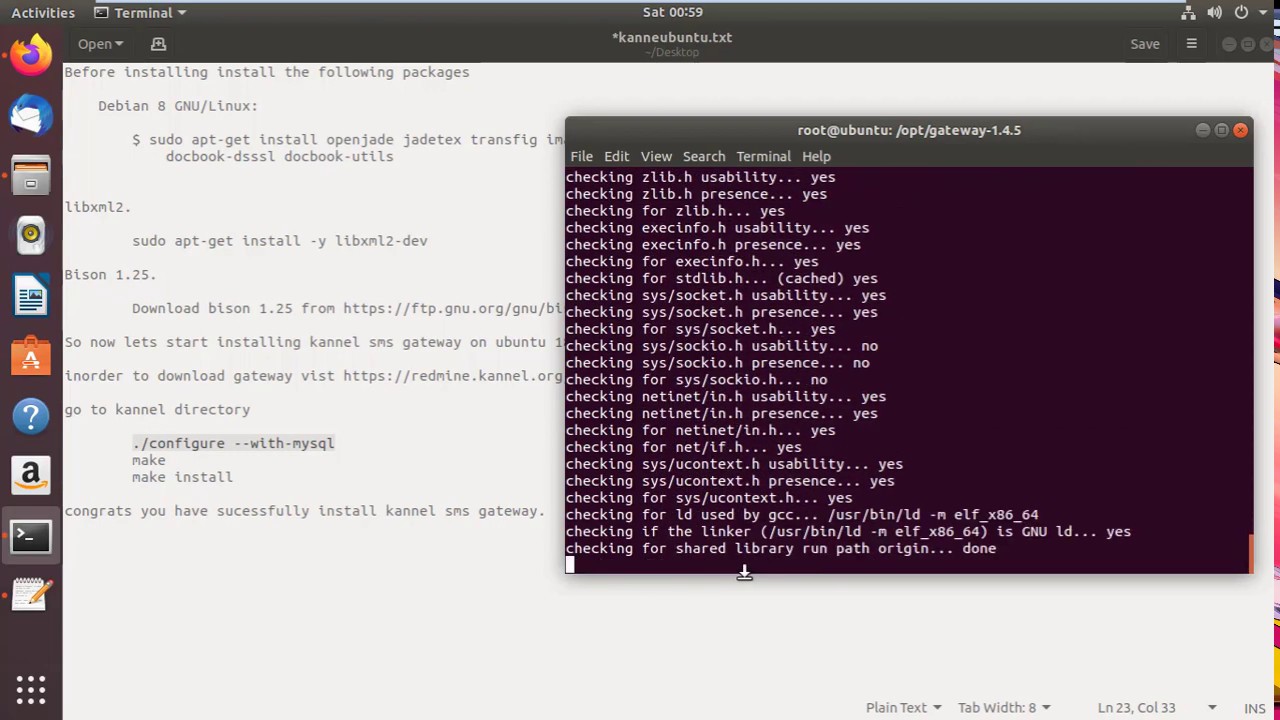Click the *kanneubuntu.txt title in gedit
The width and height of the screenshot is (1280, 720).
pos(672,37)
